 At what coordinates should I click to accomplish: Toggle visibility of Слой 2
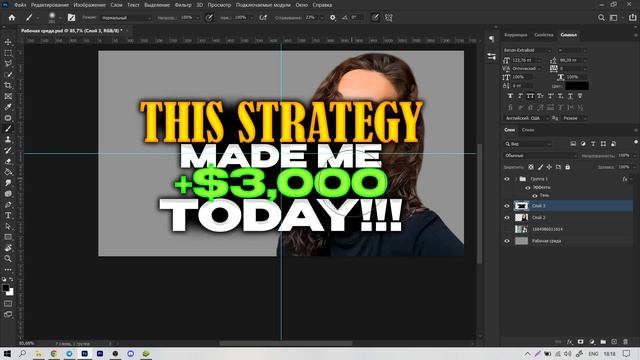click(x=507, y=218)
